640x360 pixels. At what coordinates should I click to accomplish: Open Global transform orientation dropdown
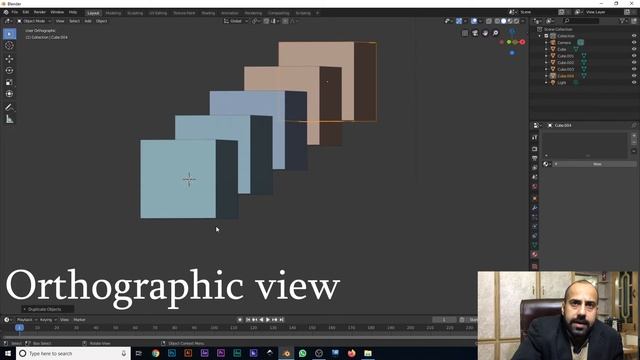pyautogui.click(x=236, y=21)
